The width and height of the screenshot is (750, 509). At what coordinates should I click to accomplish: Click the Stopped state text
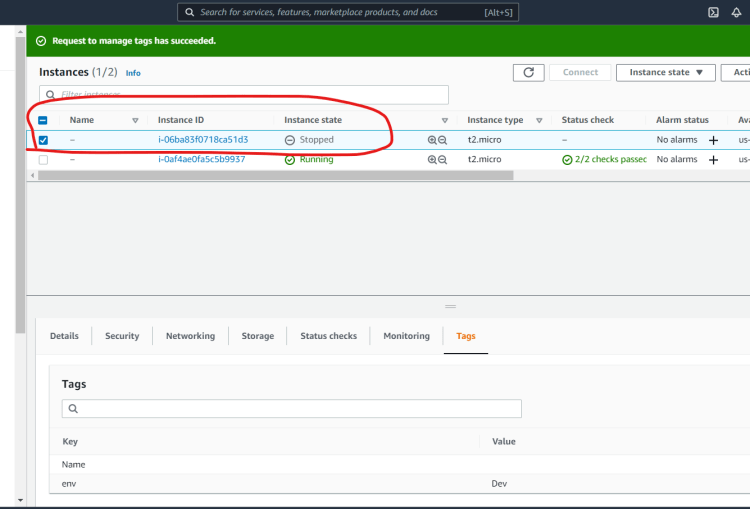tap(317, 140)
